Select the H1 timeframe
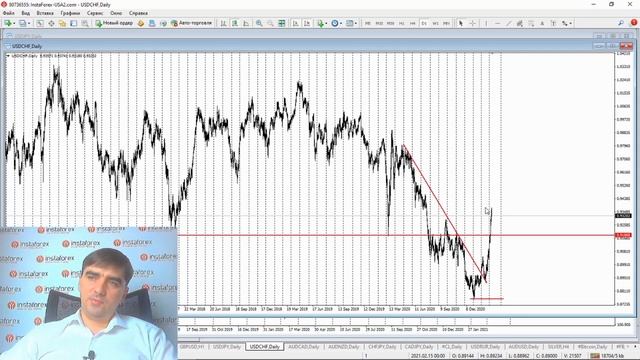This screenshot has width=640, height=360. point(402,23)
